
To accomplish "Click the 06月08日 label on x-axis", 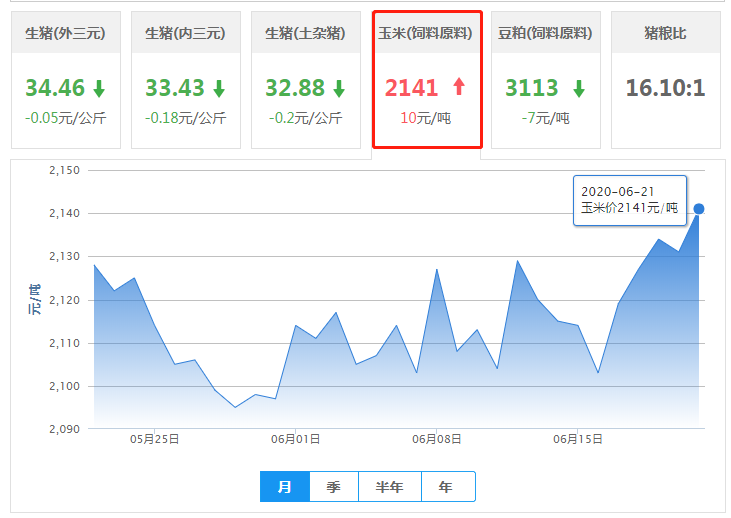I will (436, 439).
